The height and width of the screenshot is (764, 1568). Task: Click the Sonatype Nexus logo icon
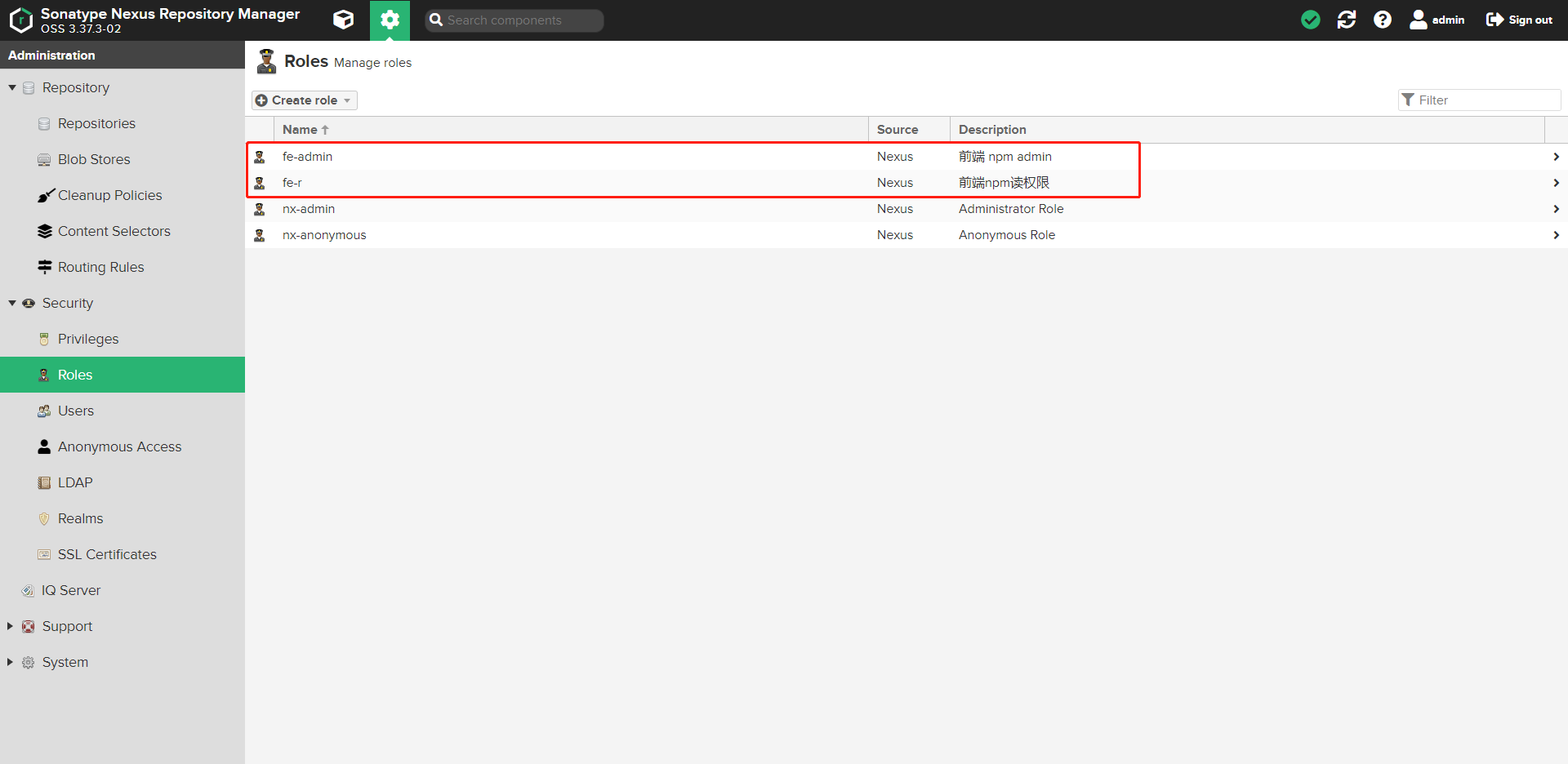[20, 20]
